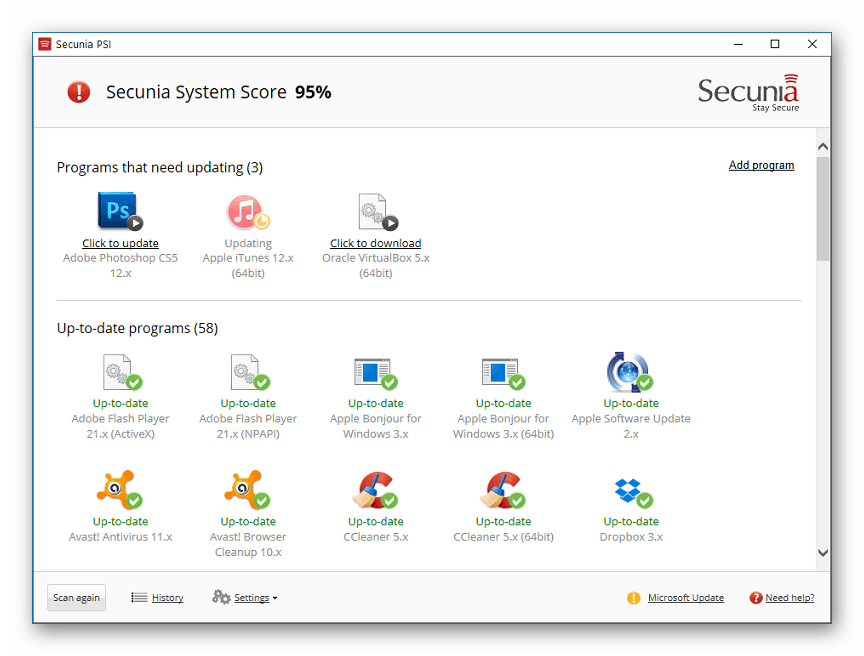Click the Apple iTunes updating icon
Viewport: 864px width, 656px height.
pos(247,211)
